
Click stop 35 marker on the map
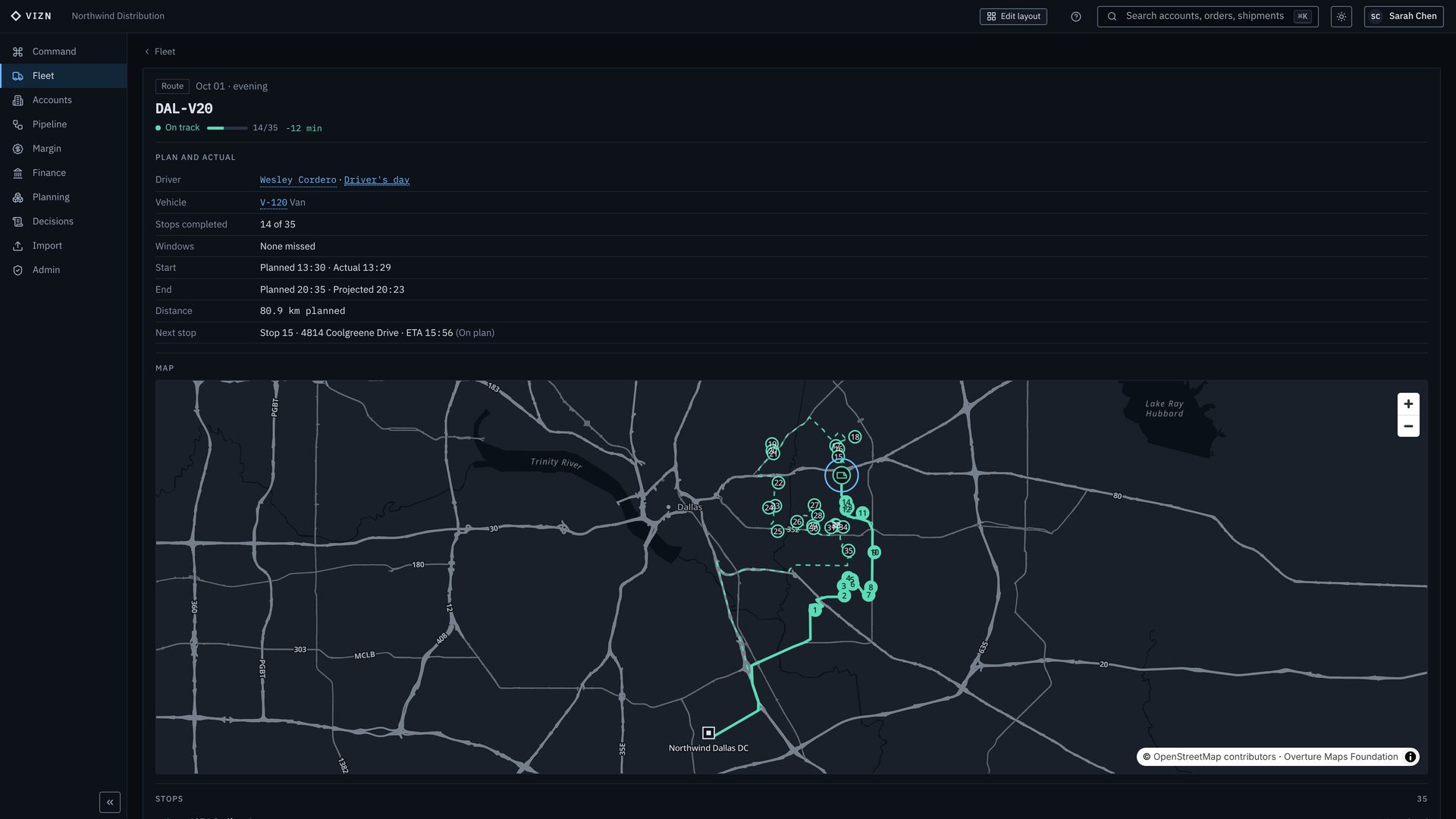coord(849,551)
